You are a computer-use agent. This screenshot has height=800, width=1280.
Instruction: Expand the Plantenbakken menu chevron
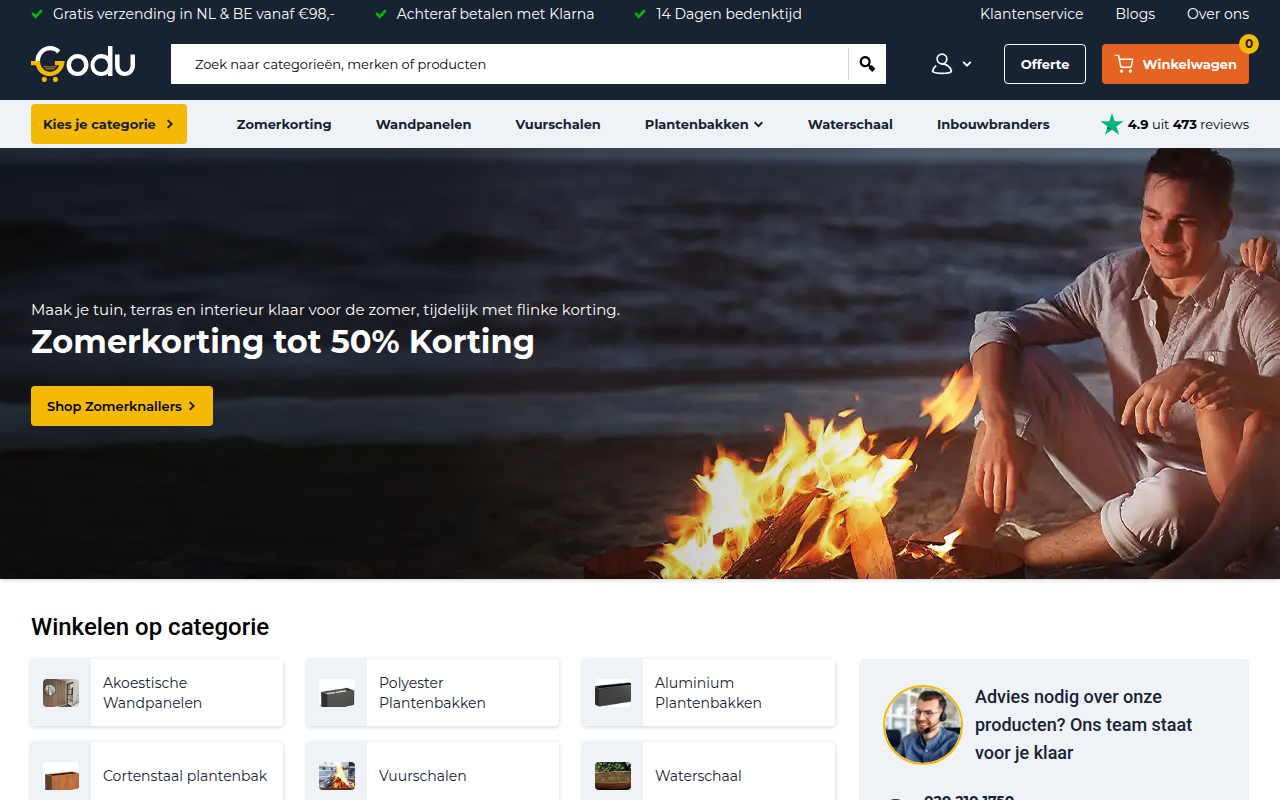point(759,125)
